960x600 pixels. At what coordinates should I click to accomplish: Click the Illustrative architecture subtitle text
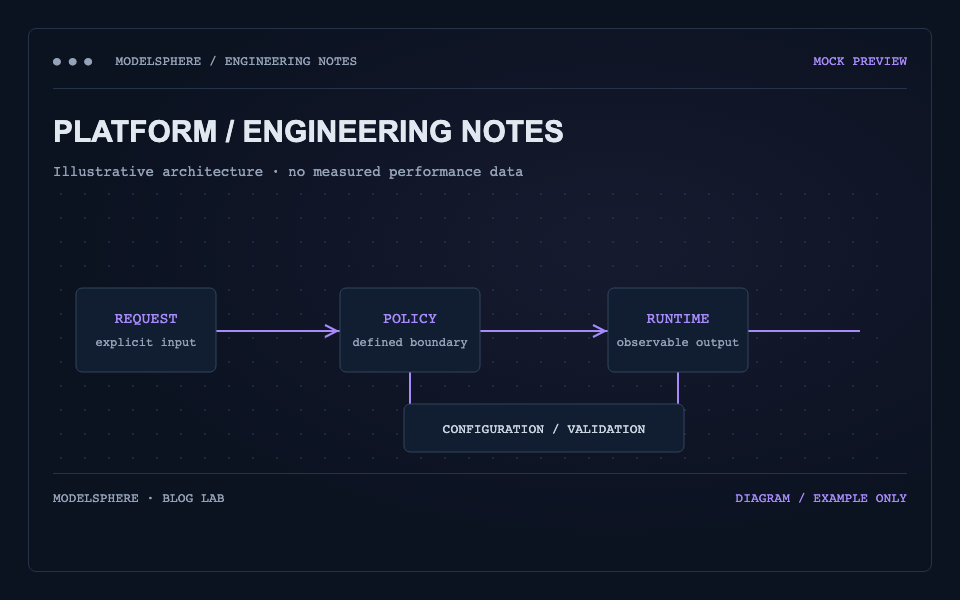point(288,171)
